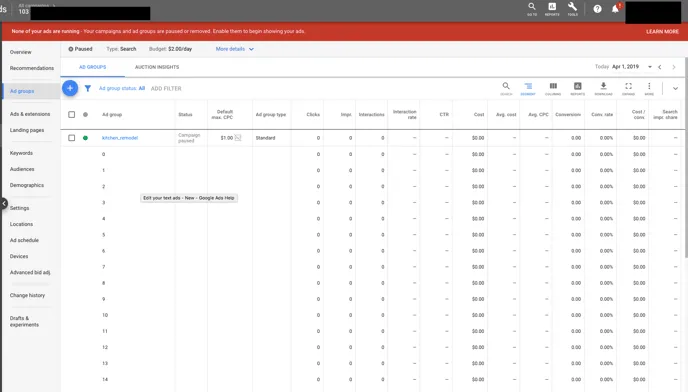Image resolution: width=688 pixels, height=392 pixels.
Task: Go to next date range arrow
Action: pyautogui.click(x=674, y=67)
